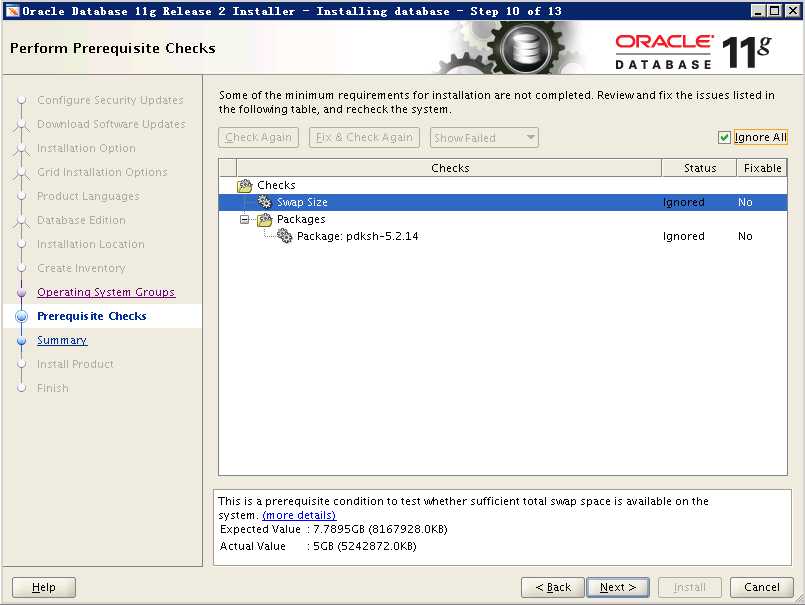This screenshot has width=805, height=605.
Task: Click the Fixable column header
Action: 762,168
